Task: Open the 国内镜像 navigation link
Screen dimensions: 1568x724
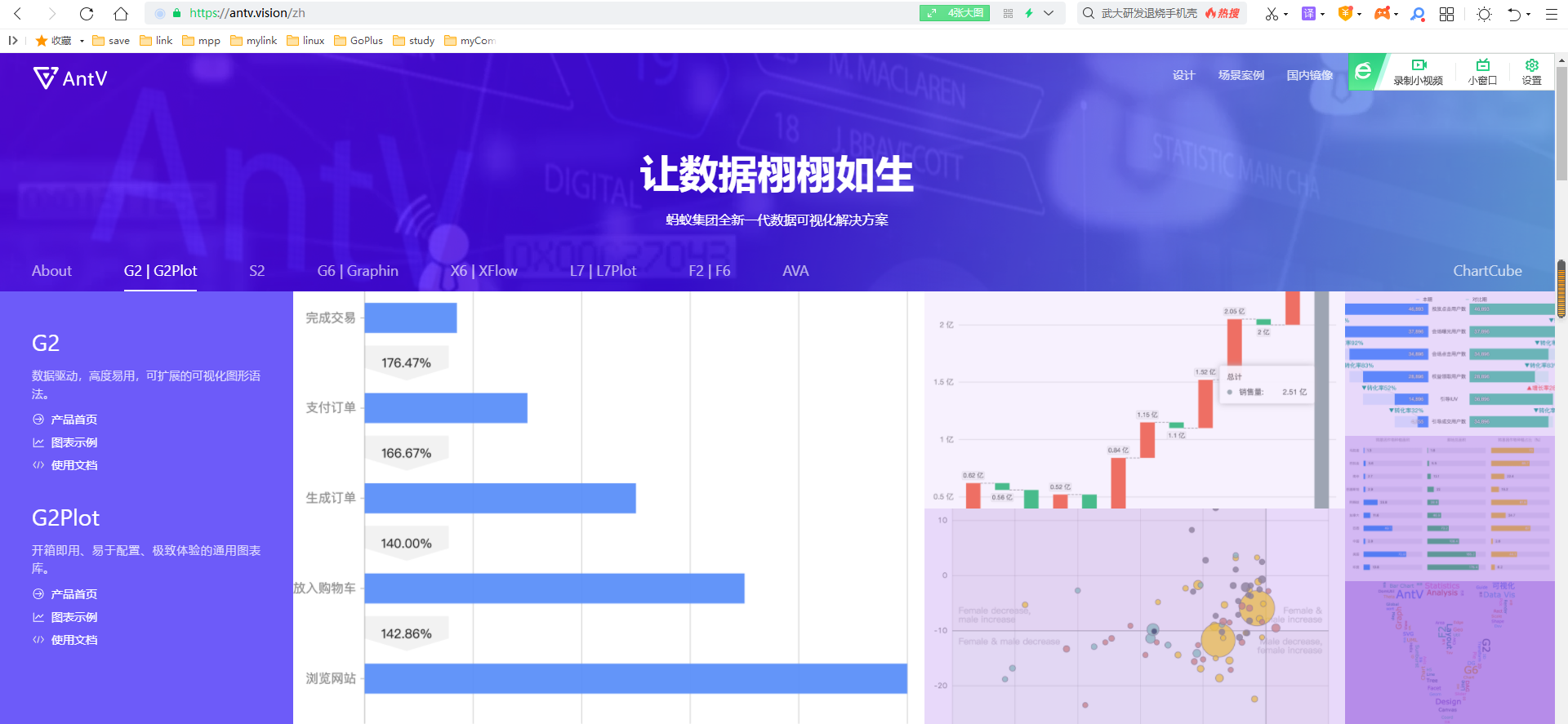Action: (1309, 75)
